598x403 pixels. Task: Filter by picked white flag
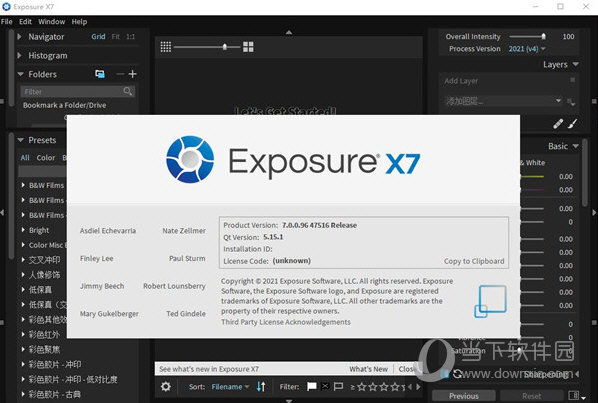(312, 387)
